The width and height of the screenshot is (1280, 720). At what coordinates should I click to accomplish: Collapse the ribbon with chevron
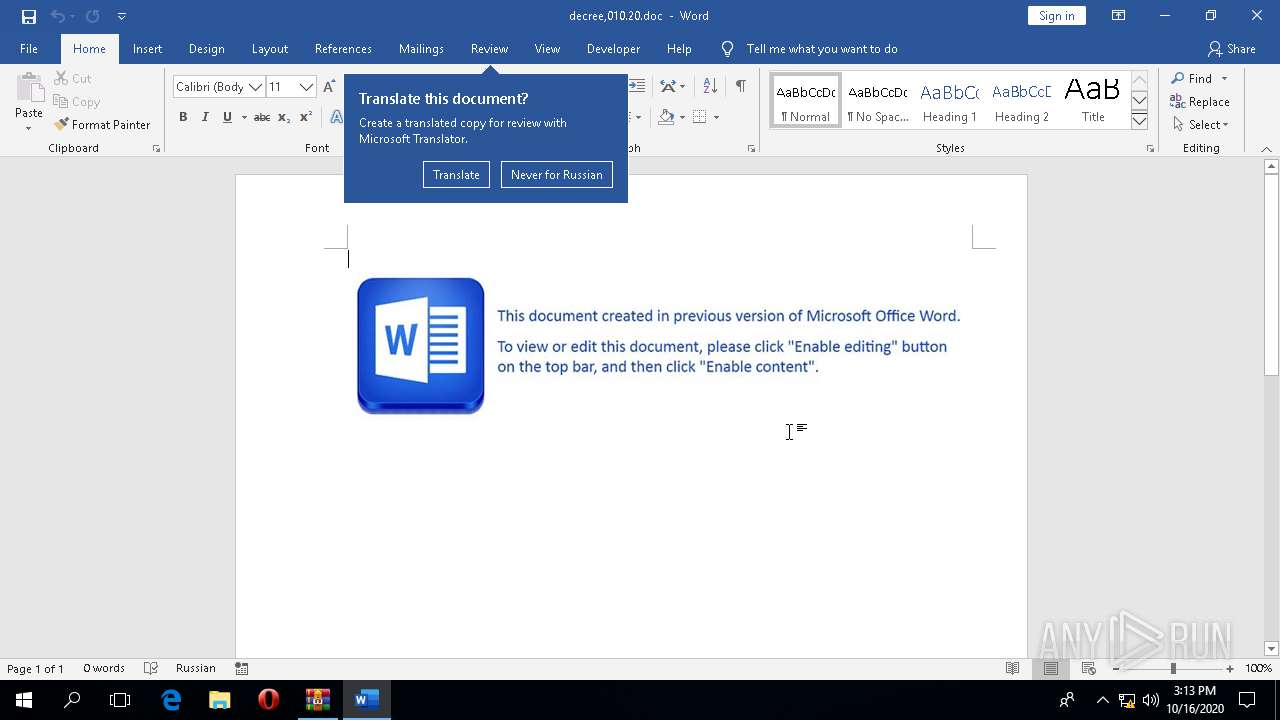(1266, 148)
